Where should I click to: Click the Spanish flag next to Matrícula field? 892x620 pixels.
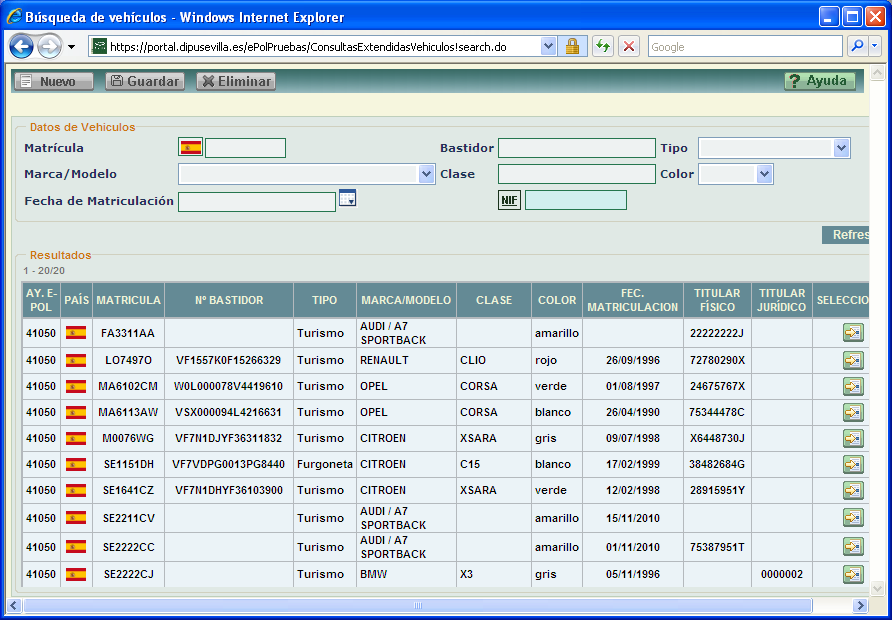[190, 148]
